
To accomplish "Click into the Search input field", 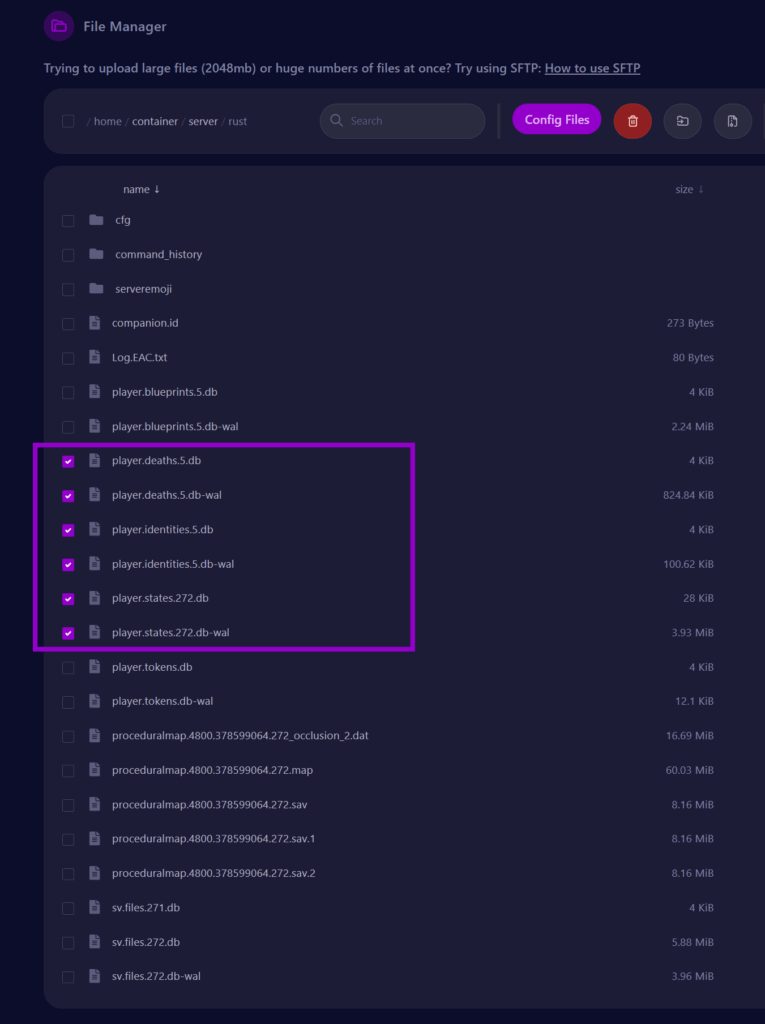I will (410, 121).
